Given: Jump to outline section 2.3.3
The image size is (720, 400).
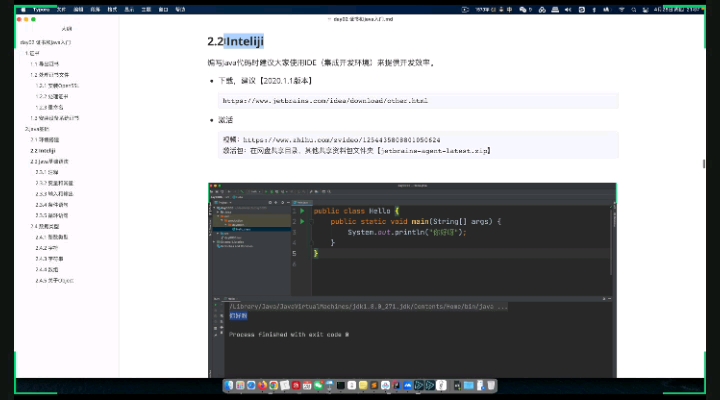Looking at the screenshot, I should tap(54, 194).
